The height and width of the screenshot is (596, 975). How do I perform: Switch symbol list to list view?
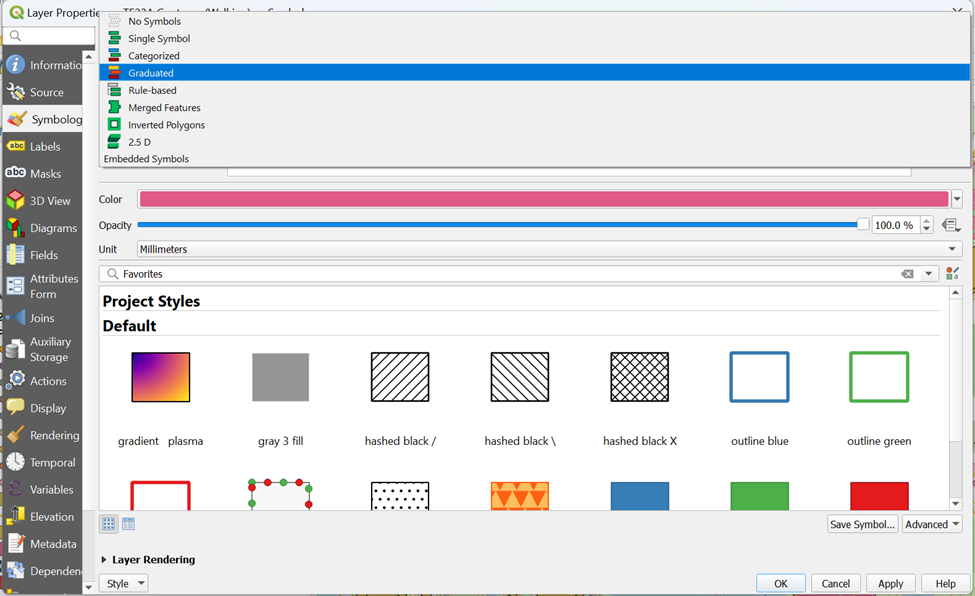pos(128,524)
